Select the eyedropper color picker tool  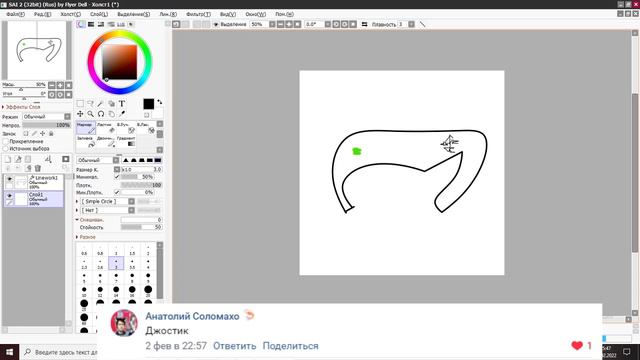click(122, 114)
